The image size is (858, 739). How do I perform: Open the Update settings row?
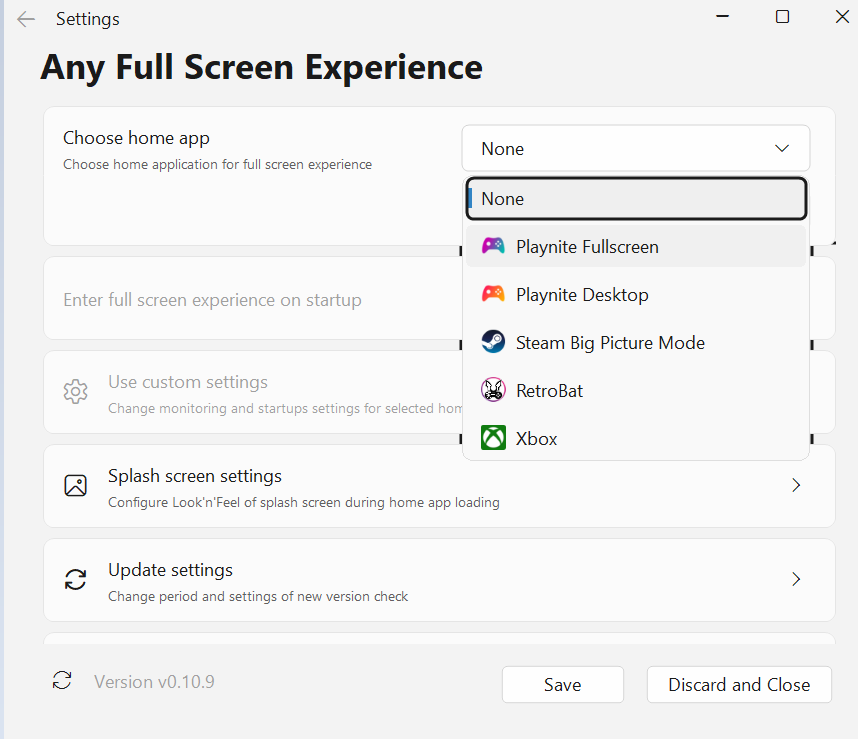[439, 580]
